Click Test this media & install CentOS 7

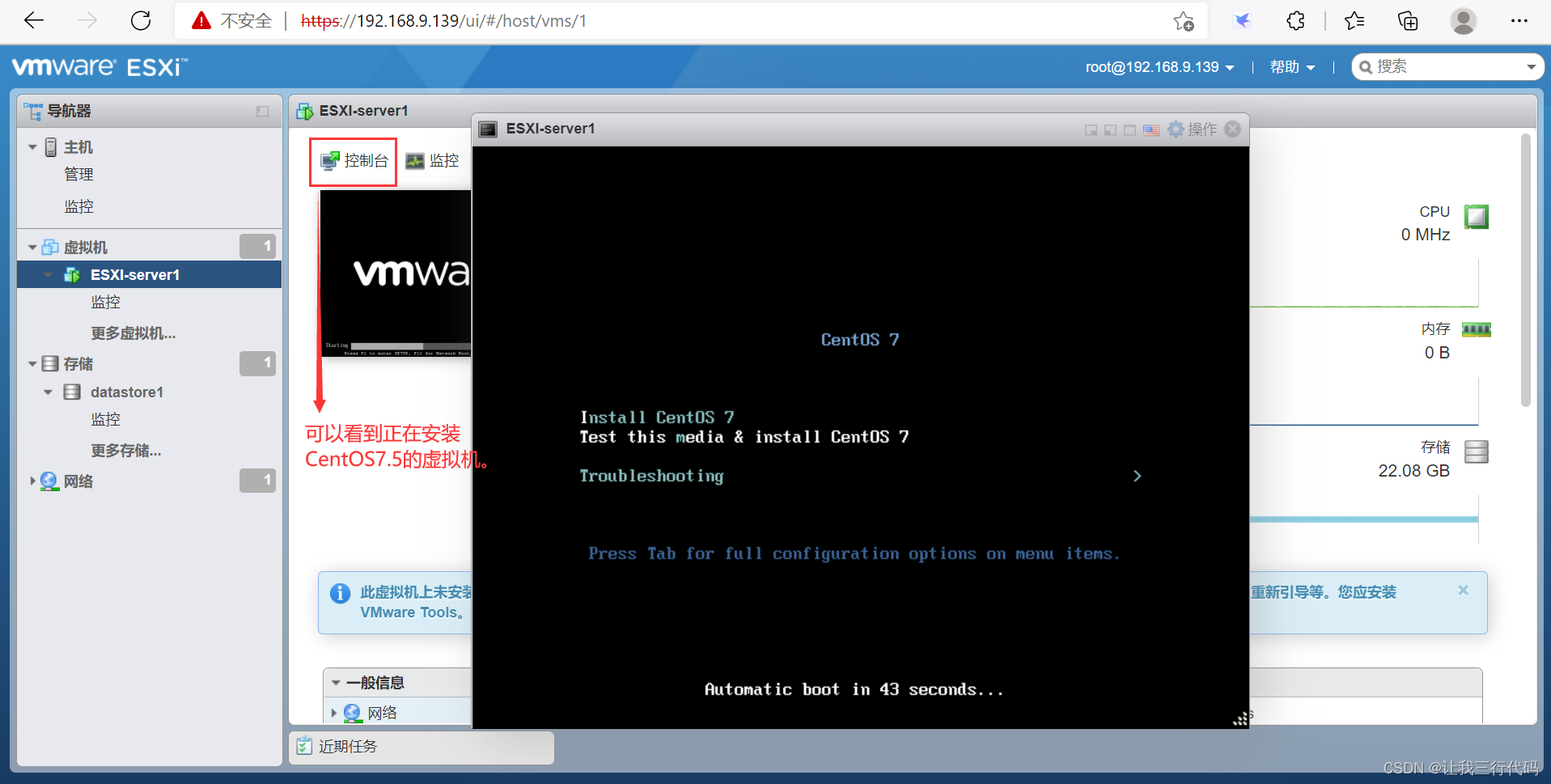(x=744, y=437)
